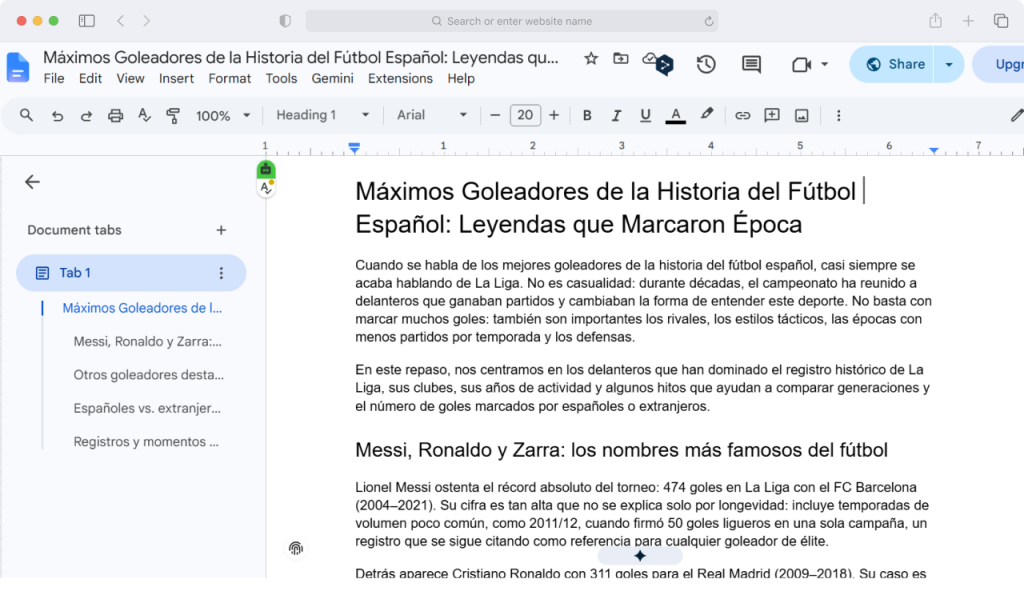1024x615 pixels.
Task: Click the Gemini sparkle button
Action: (640, 556)
